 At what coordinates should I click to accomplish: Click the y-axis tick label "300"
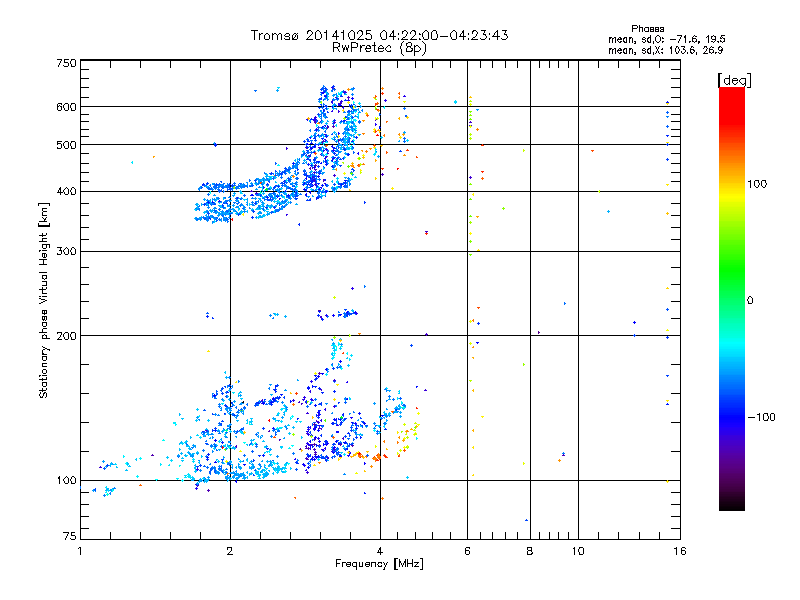66,251
